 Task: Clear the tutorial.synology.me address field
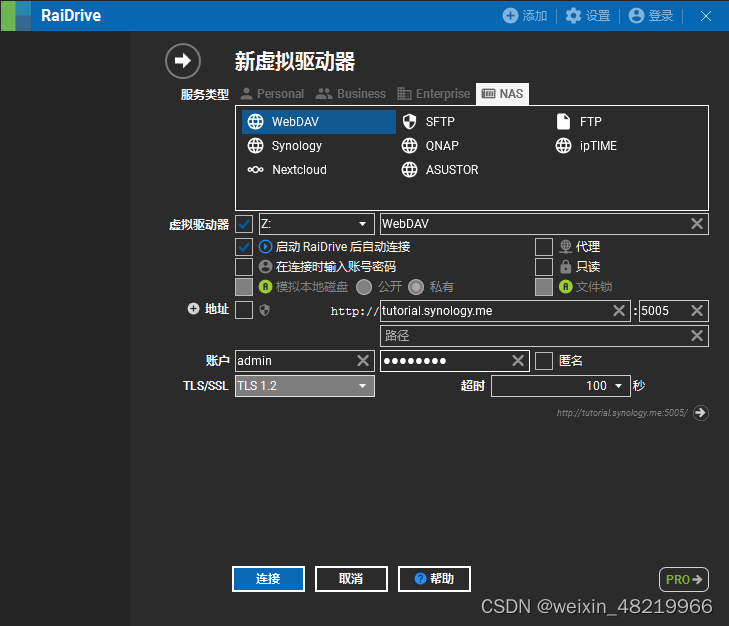(619, 311)
